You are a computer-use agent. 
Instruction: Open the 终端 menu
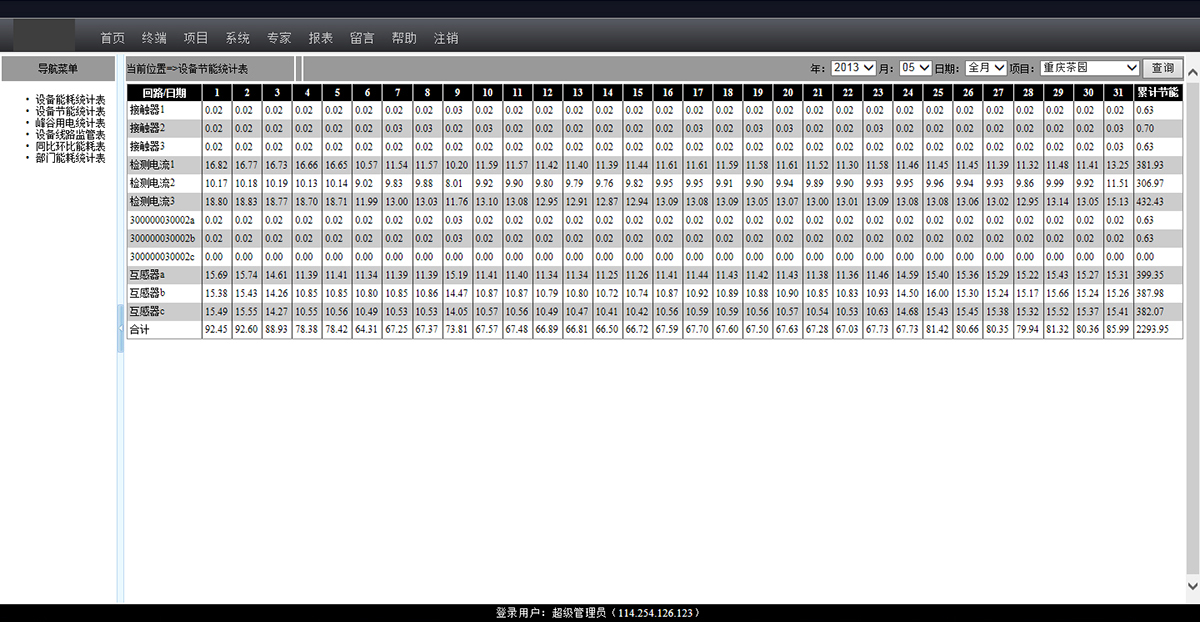click(154, 38)
